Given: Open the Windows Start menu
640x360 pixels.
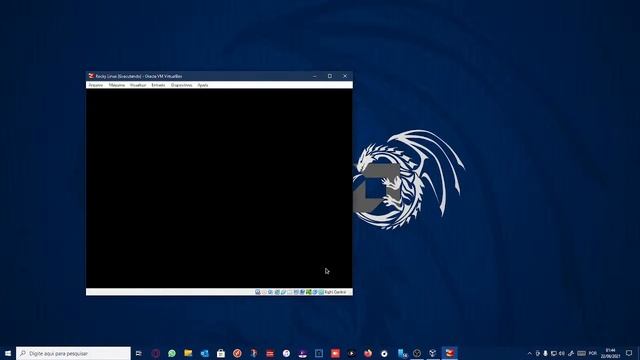Looking at the screenshot, I should tap(8, 353).
